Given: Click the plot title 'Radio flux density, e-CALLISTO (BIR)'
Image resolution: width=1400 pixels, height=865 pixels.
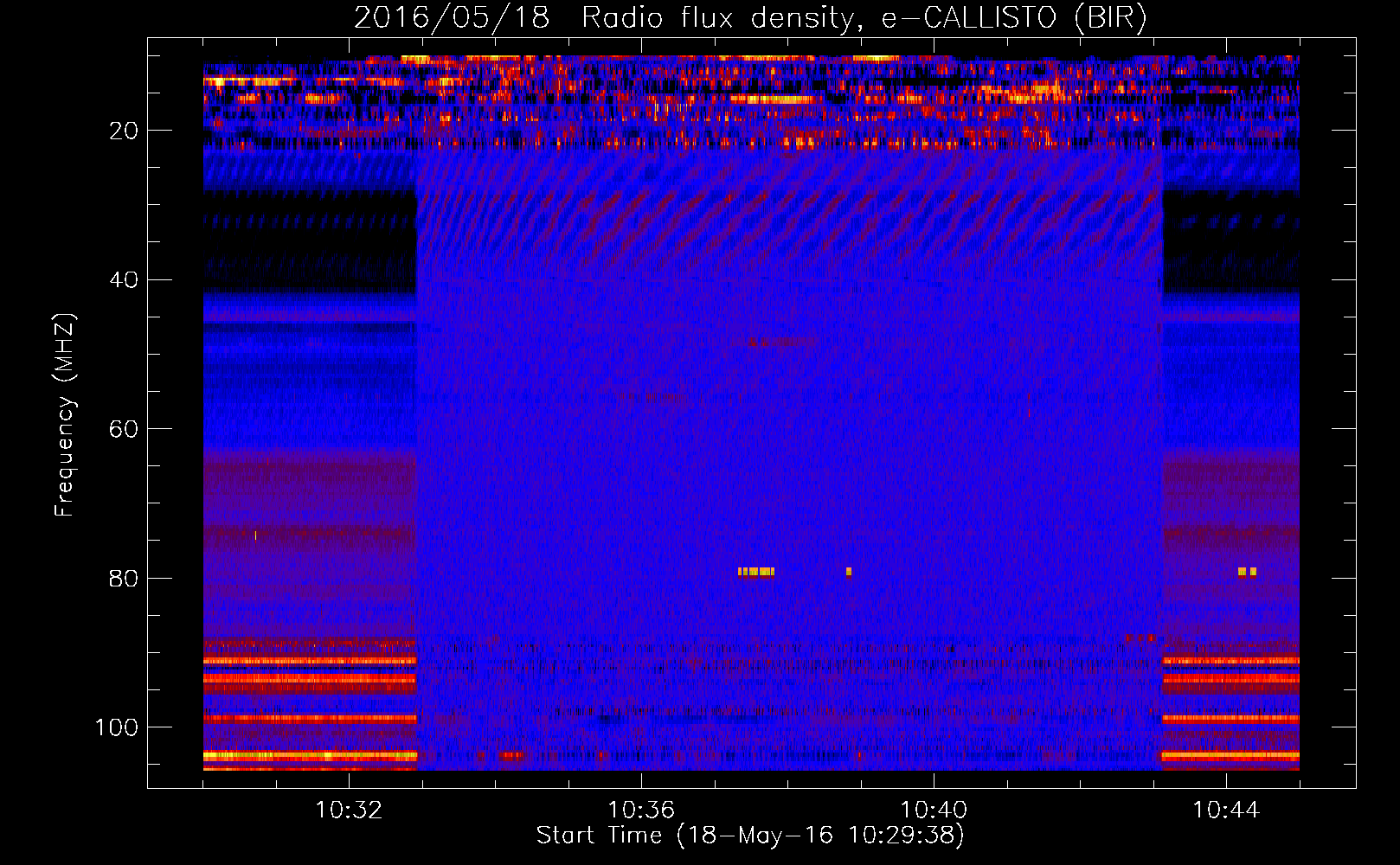Looking at the screenshot, I should pos(864,17).
